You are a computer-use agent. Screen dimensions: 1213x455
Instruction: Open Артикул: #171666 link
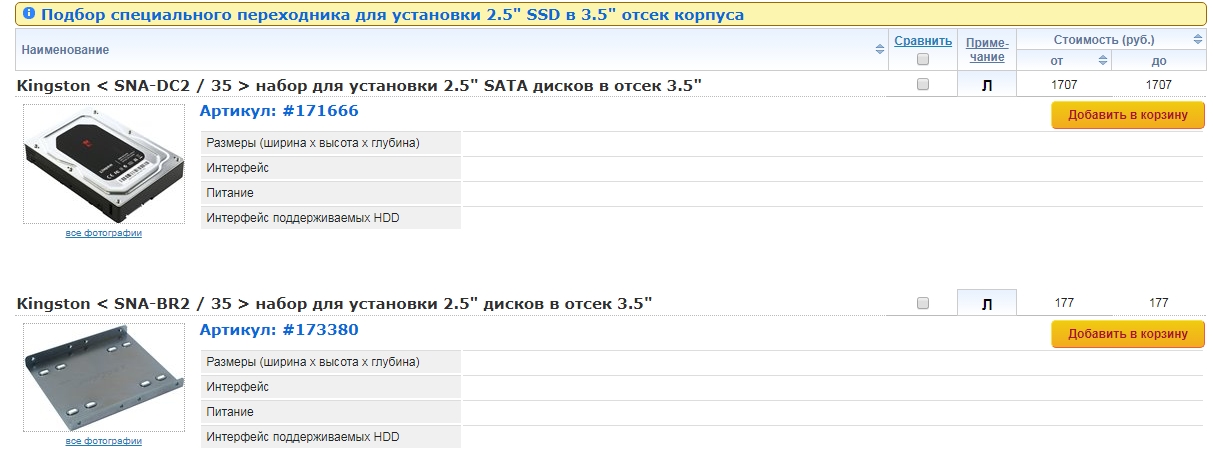click(x=279, y=111)
